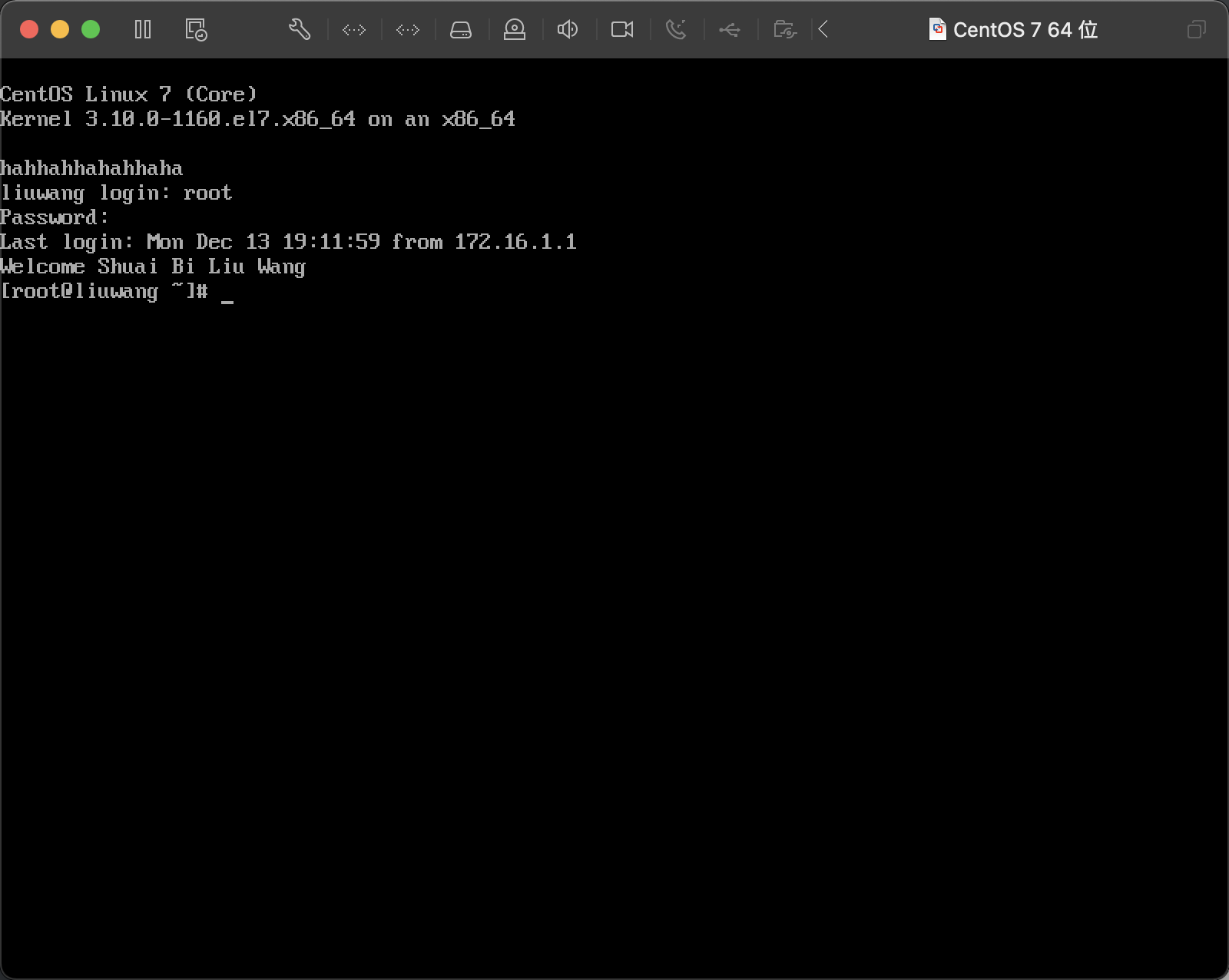The image size is (1229, 980).
Task: Click the "Password:" prompt line
Action: [x=55, y=217]
